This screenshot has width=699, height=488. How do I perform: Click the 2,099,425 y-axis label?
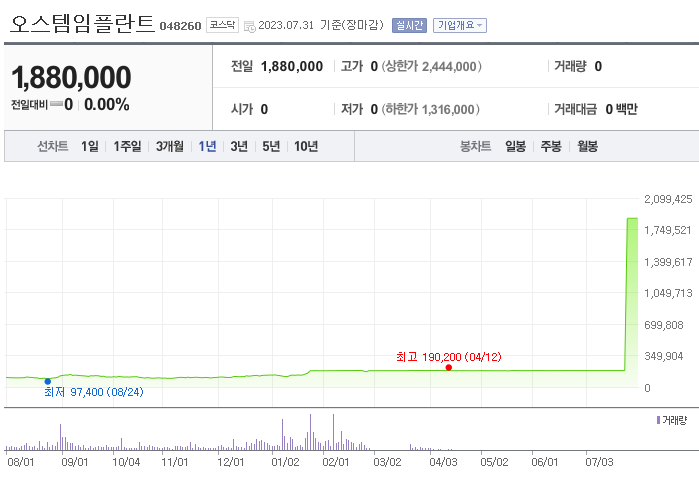click(668, 199)
